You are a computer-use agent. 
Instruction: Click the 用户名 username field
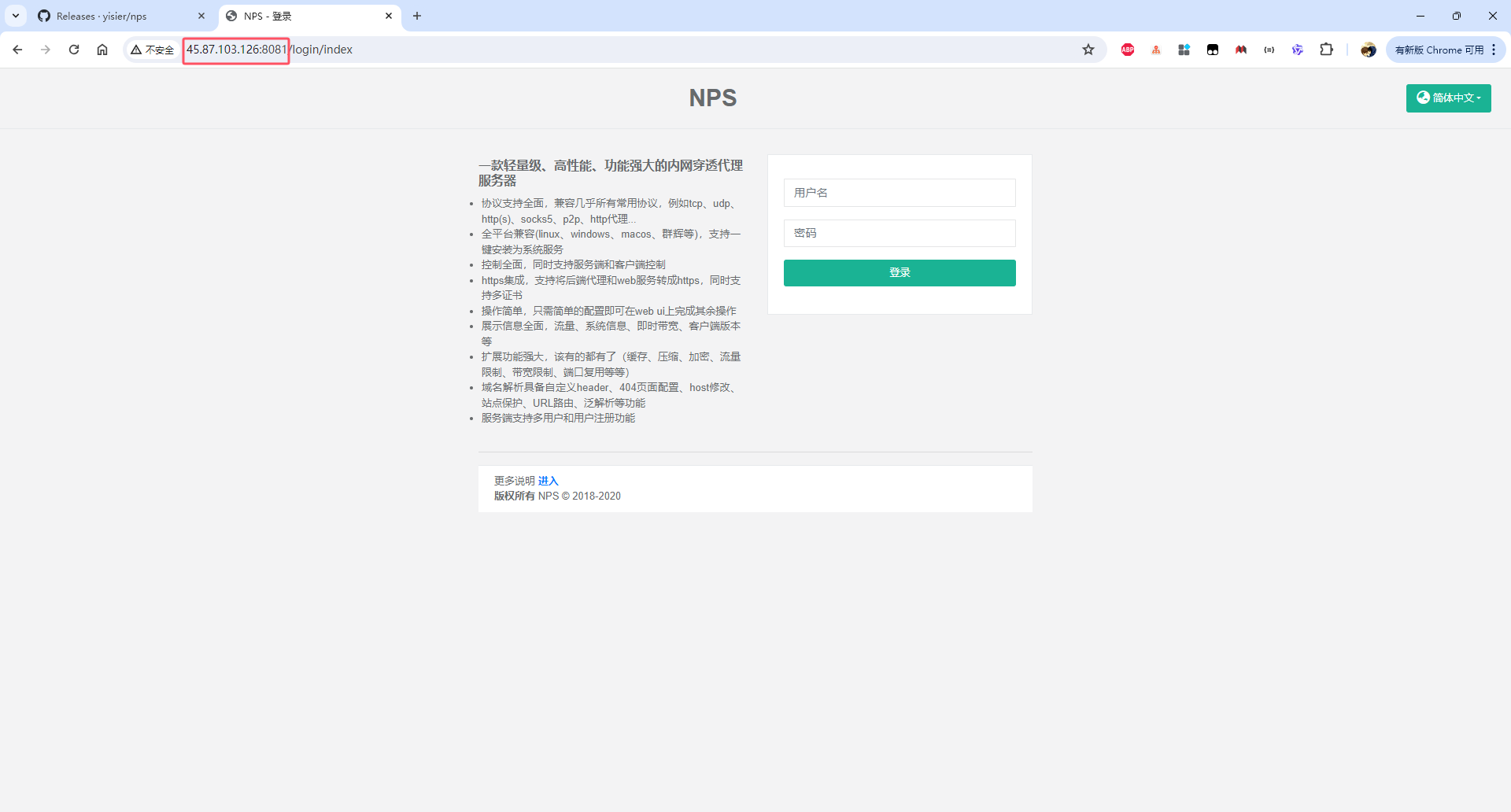pyautogui.click(x=900, y=193)
